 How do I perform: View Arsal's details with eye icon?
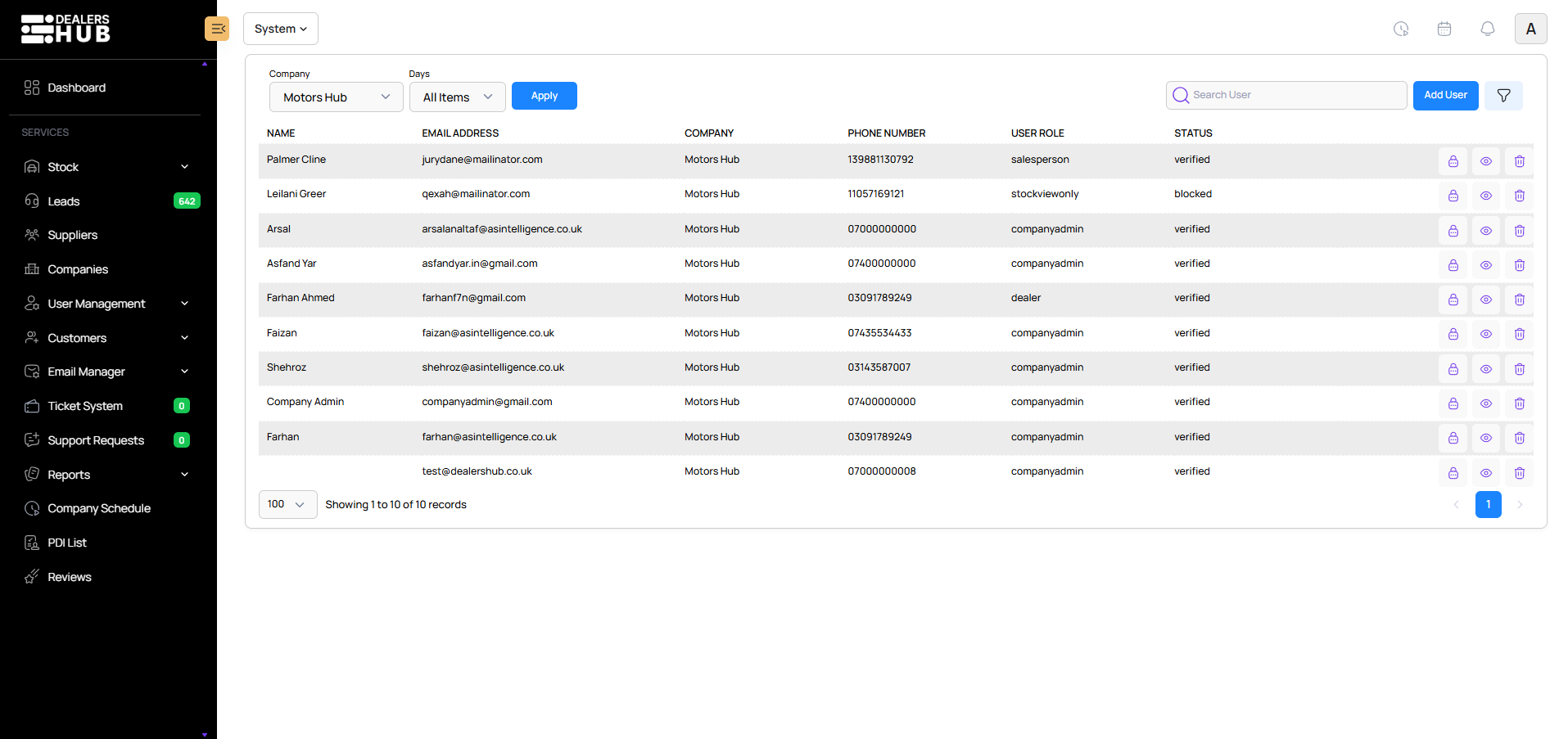tap(1485, 231)
